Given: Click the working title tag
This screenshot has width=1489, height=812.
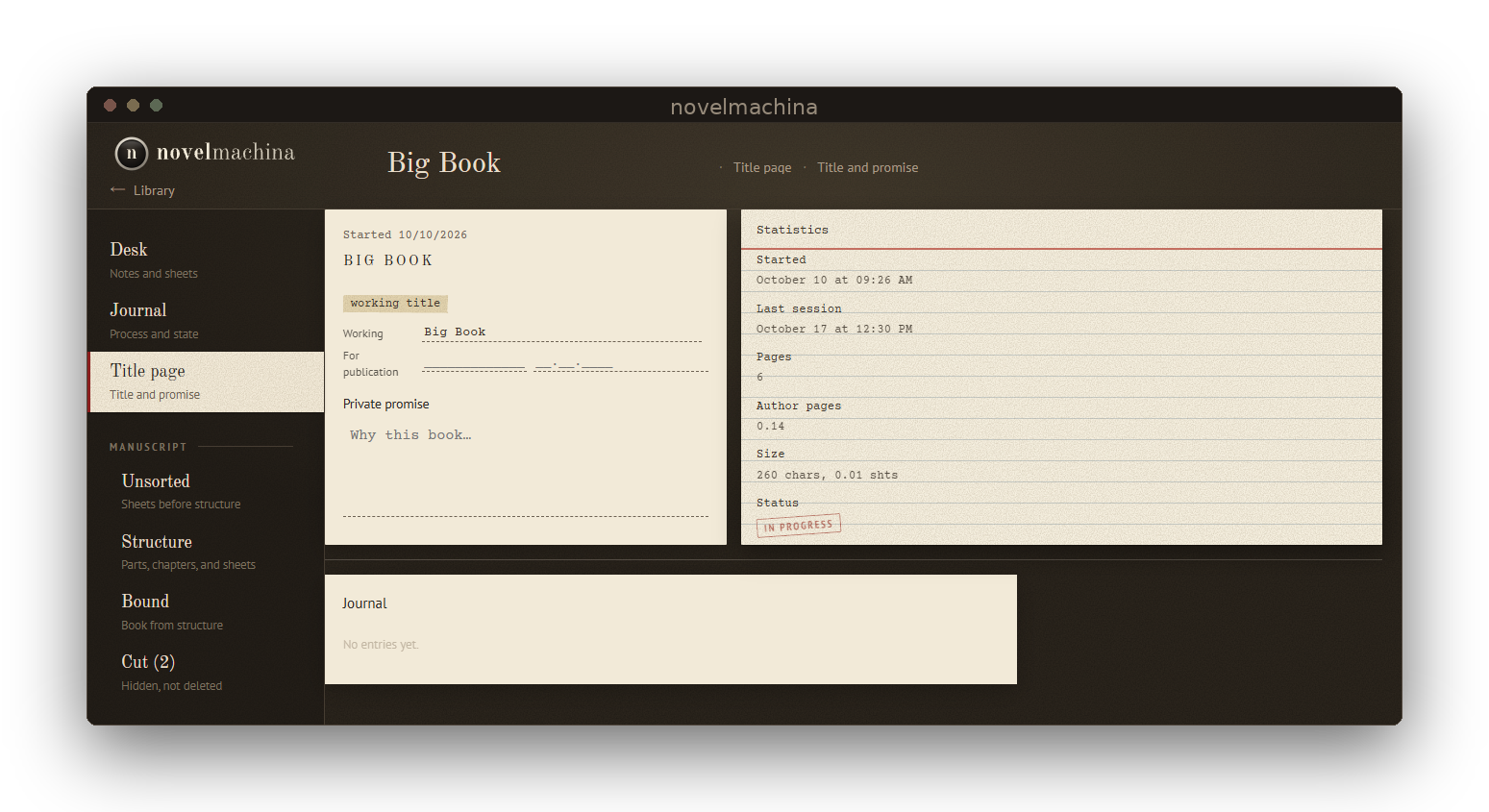Looking at the screenshot, I should (x=395, y=303).
